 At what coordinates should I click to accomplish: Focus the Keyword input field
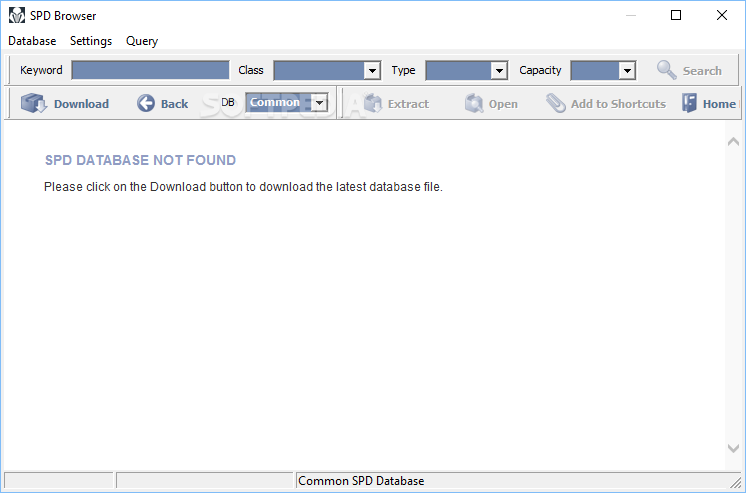coord(150,70)
